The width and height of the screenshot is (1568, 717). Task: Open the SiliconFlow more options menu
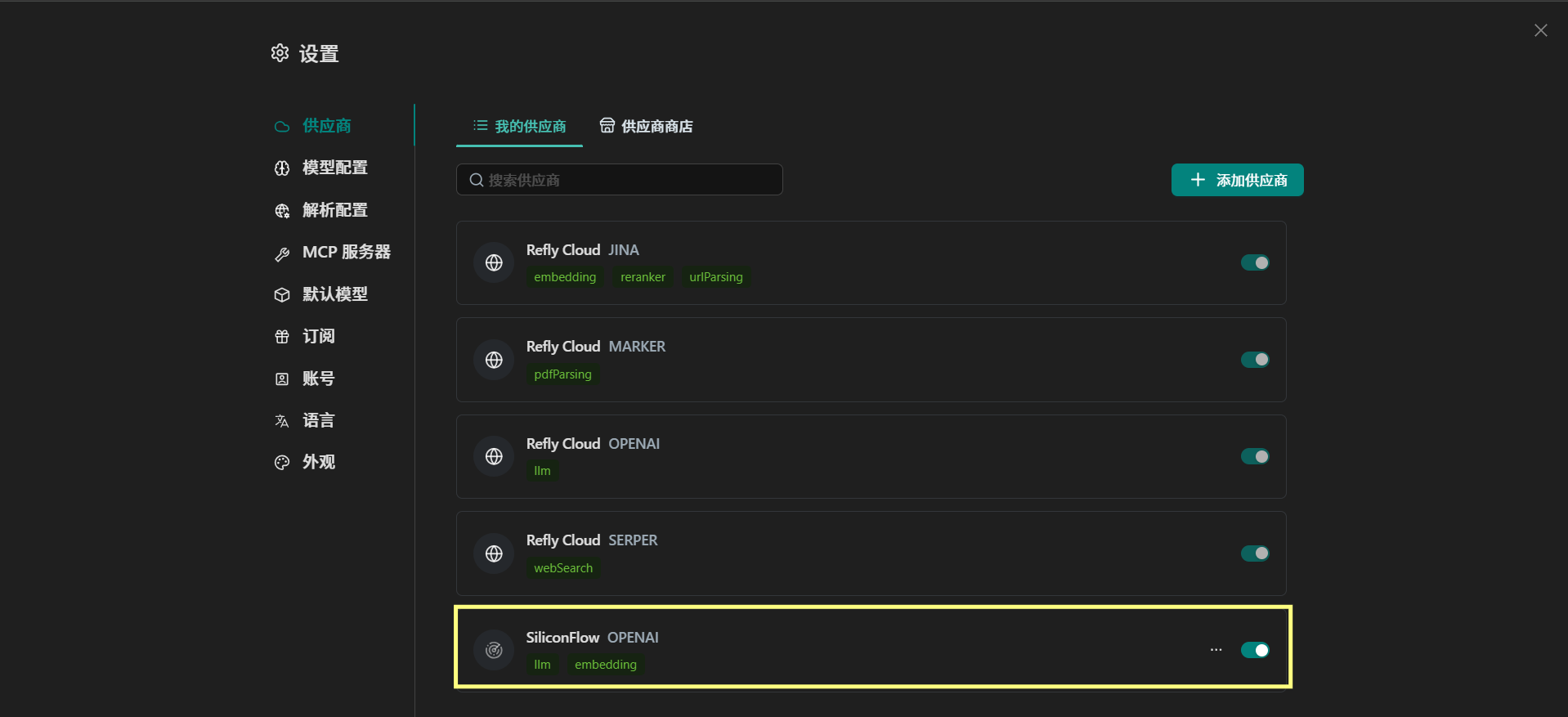pyautogui.click(x=1216, y=650)
